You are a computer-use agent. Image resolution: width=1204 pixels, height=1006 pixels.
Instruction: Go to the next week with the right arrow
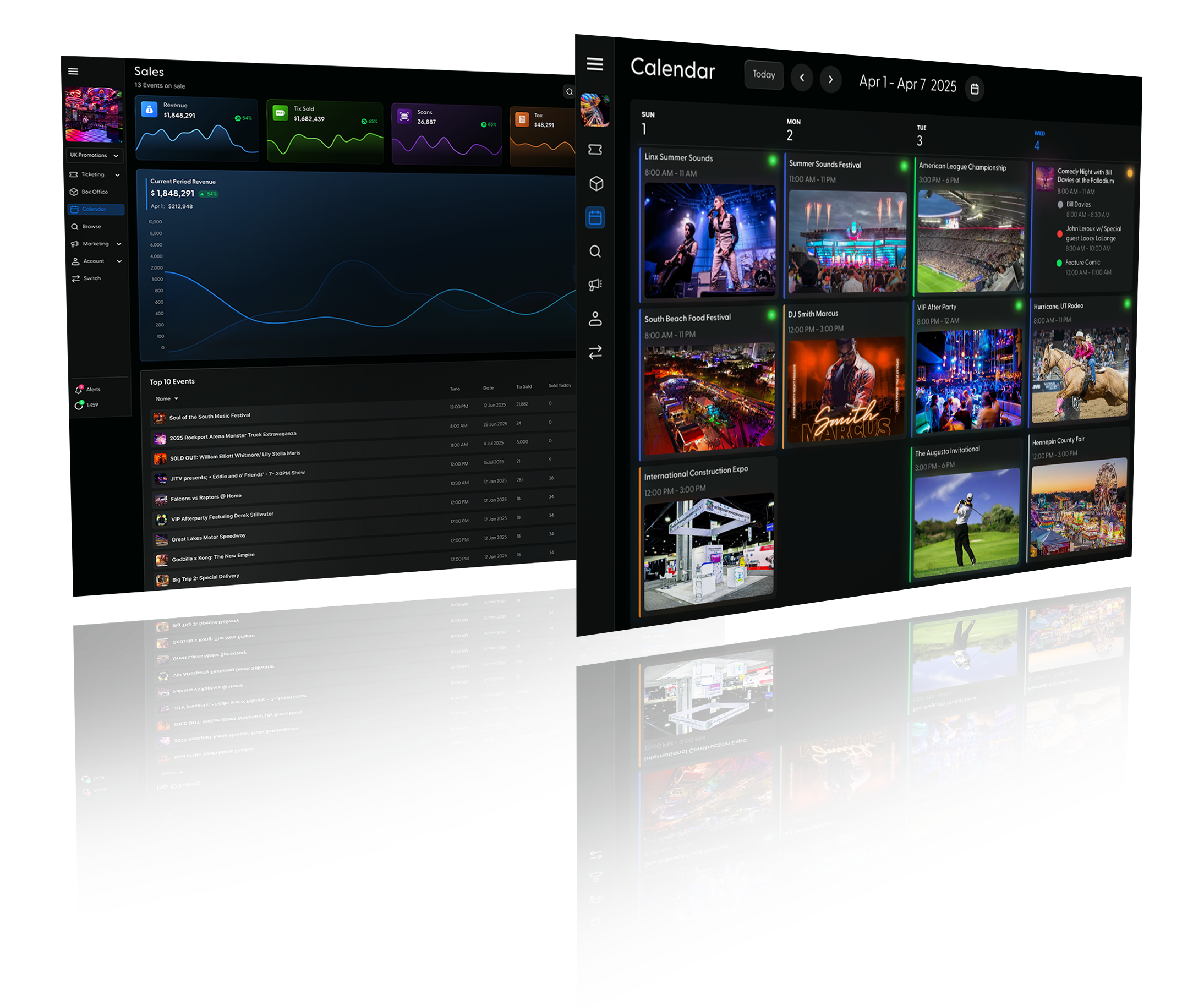(830, 79)
